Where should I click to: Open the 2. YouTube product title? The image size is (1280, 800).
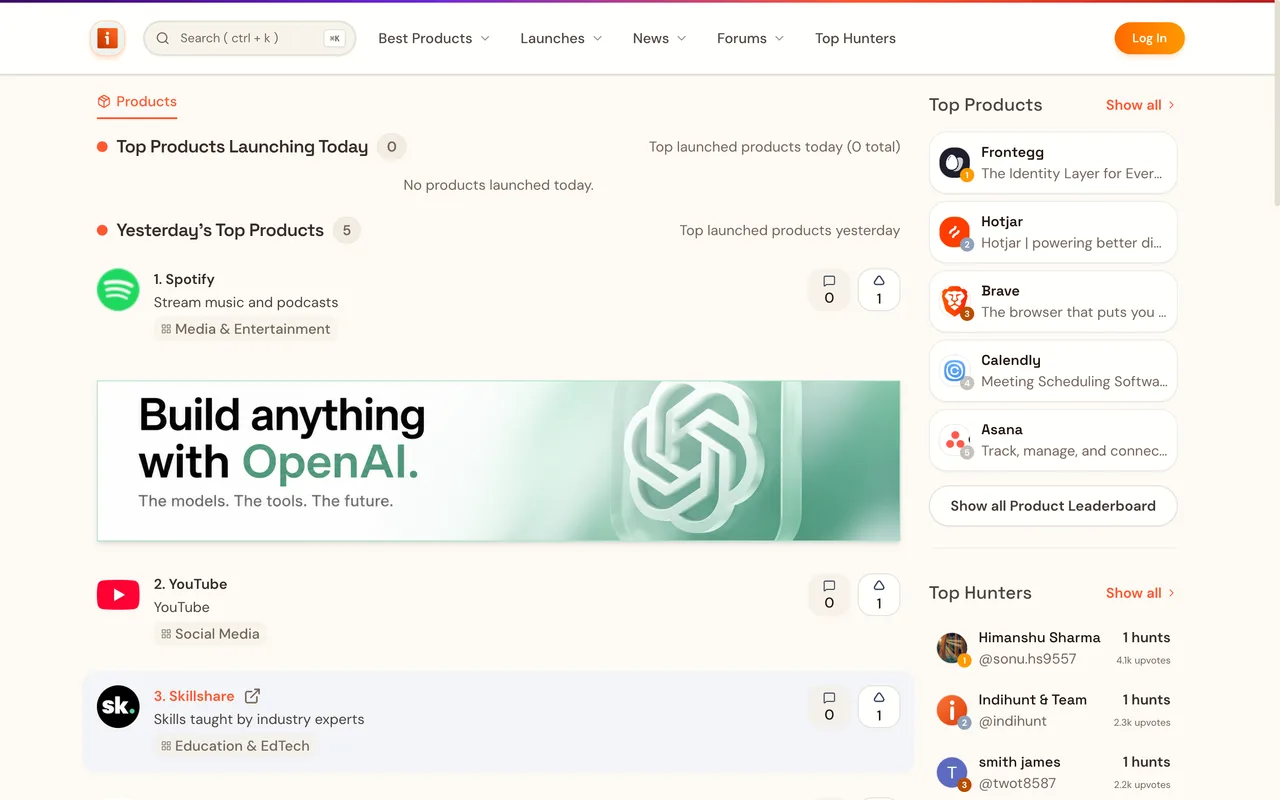tap(190, 584)
